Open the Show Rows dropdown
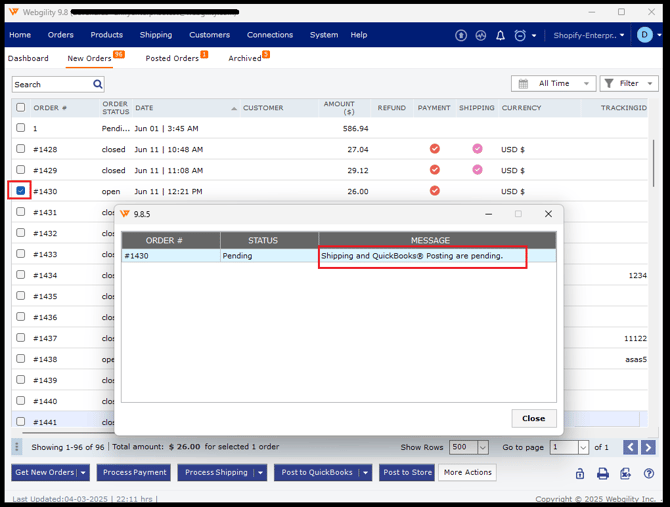Image resolution: width=670 pixels, height=507 pixels. point(483,447)
